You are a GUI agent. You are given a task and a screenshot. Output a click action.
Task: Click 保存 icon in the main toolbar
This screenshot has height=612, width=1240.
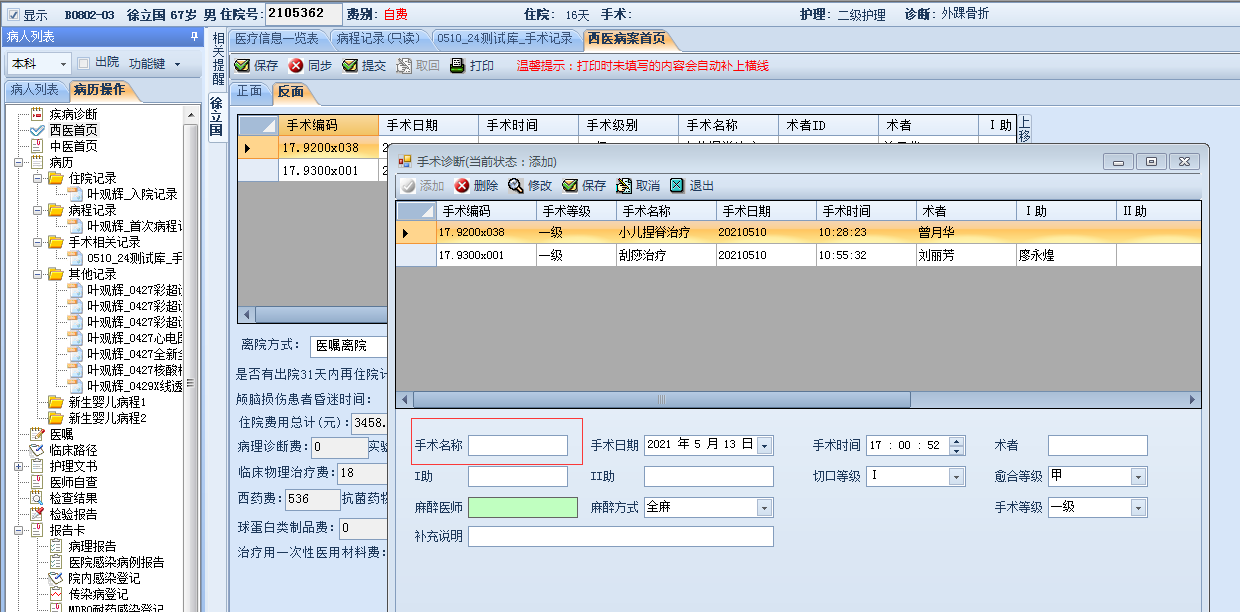pos(242,65)
